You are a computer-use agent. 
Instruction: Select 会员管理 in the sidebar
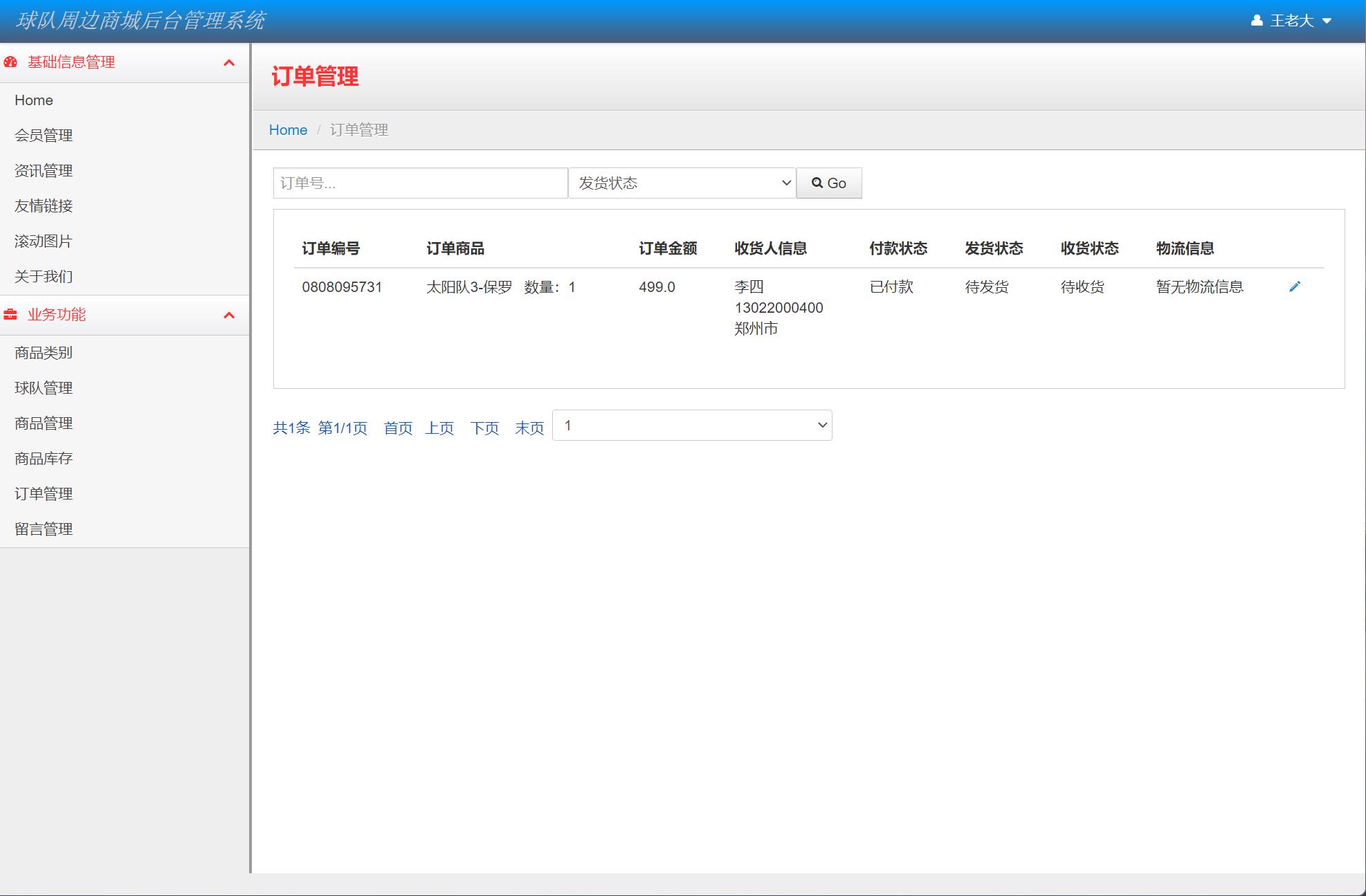click(43, 136)
